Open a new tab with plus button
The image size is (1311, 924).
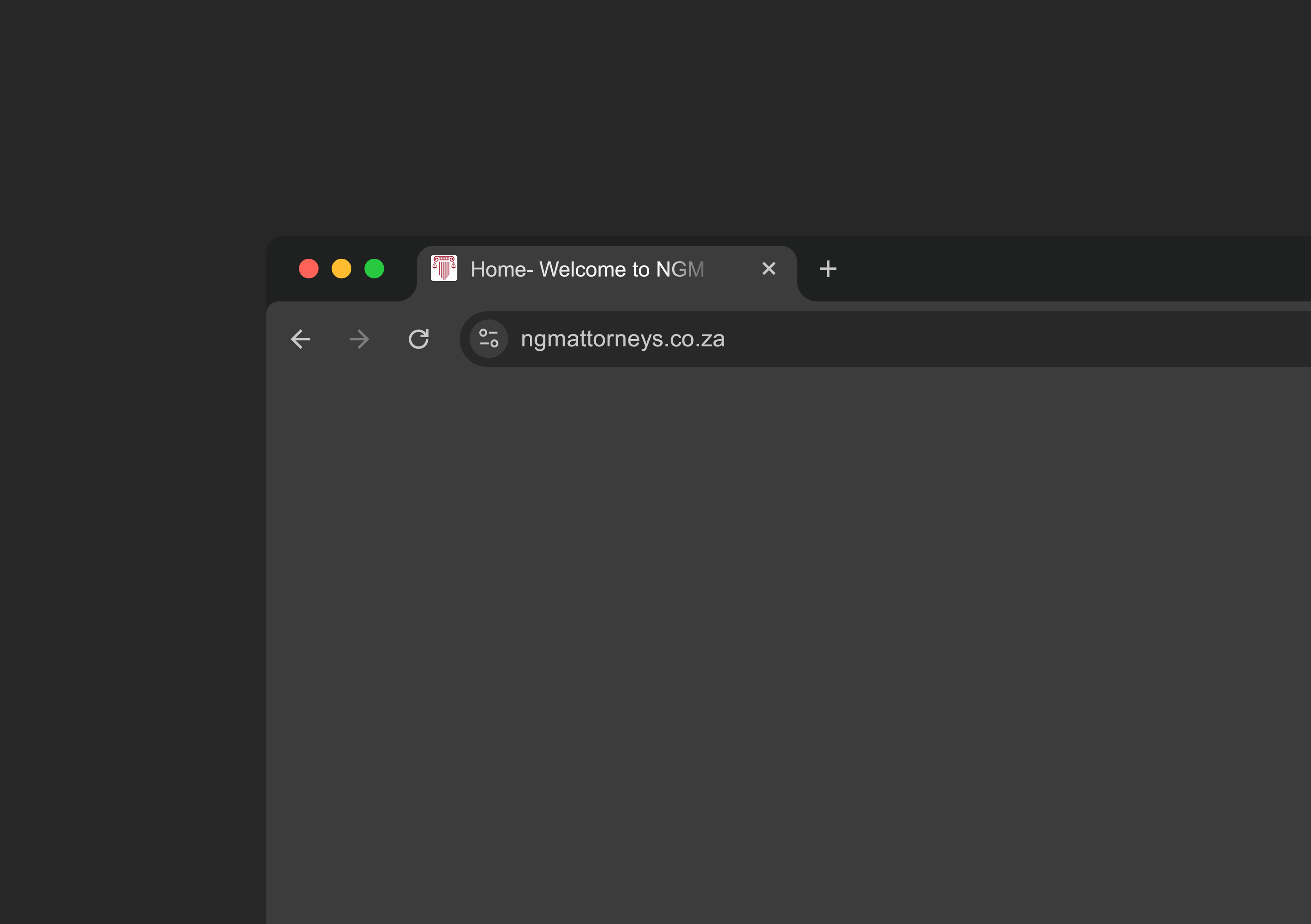click(x=828, y=269)
